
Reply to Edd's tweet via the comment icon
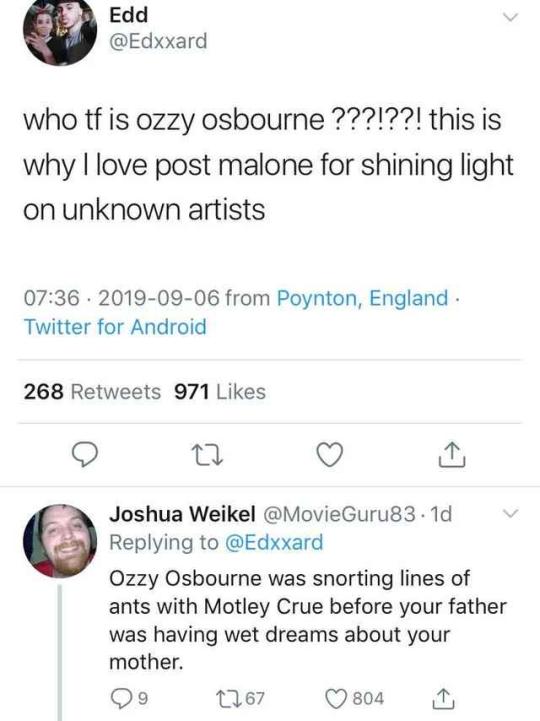pos(86,454)
